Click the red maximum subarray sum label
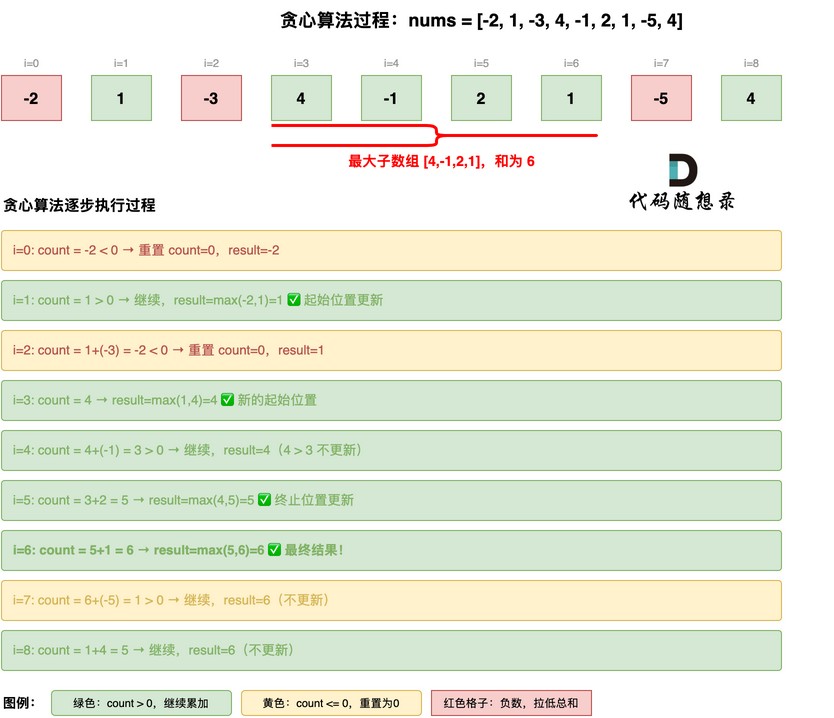Screen dimensions: 834x718 click(x=441, y=161)
